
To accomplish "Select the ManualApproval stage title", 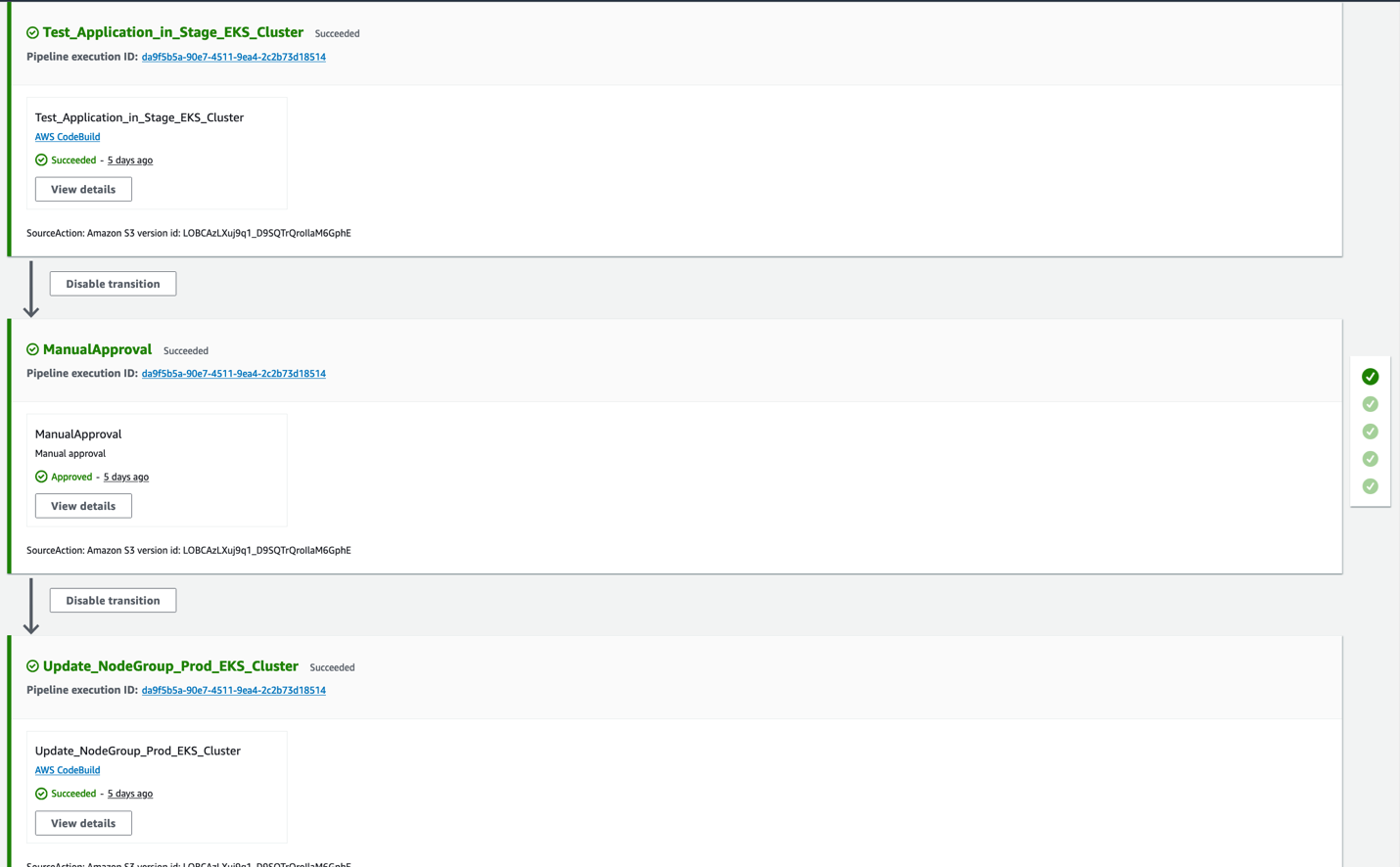I will 98,348.
